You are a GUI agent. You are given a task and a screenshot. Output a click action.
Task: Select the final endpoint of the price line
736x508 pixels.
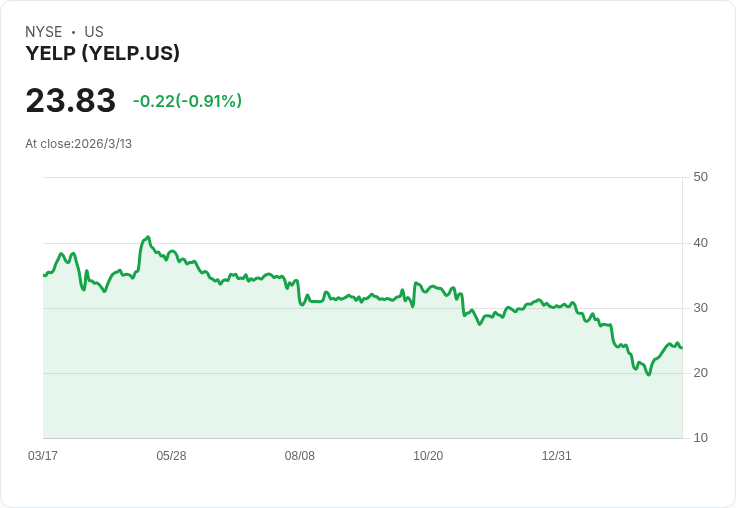[x=682, y=348]
